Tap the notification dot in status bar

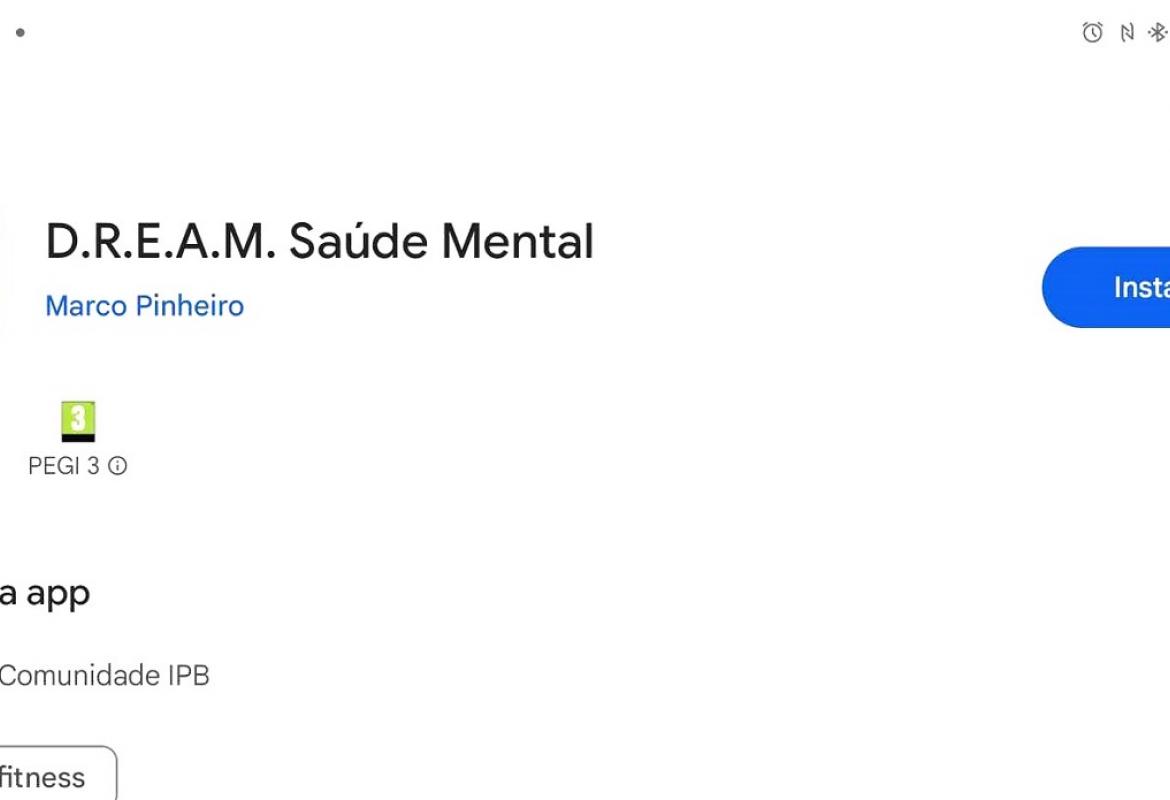click(x=20, y=32)
